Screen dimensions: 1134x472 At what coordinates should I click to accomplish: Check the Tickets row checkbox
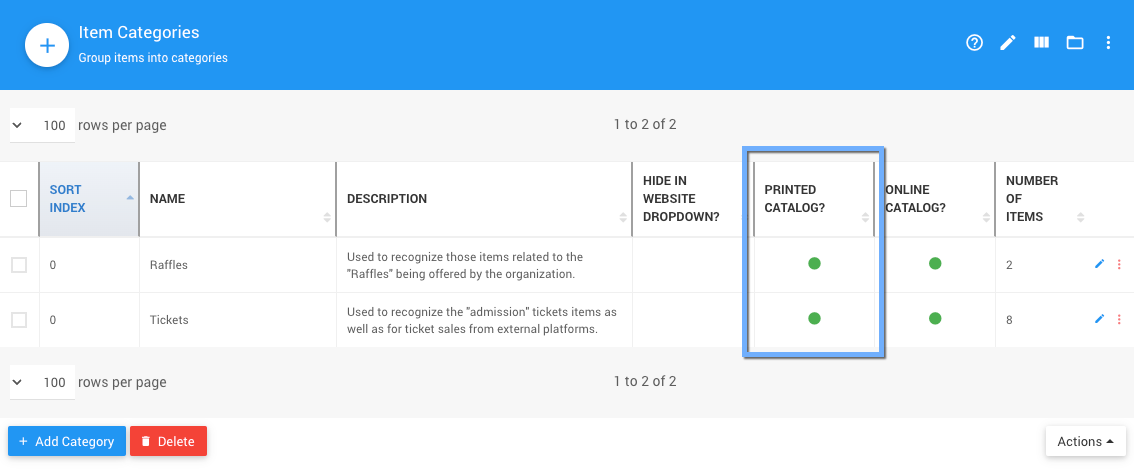coord(19,320)
